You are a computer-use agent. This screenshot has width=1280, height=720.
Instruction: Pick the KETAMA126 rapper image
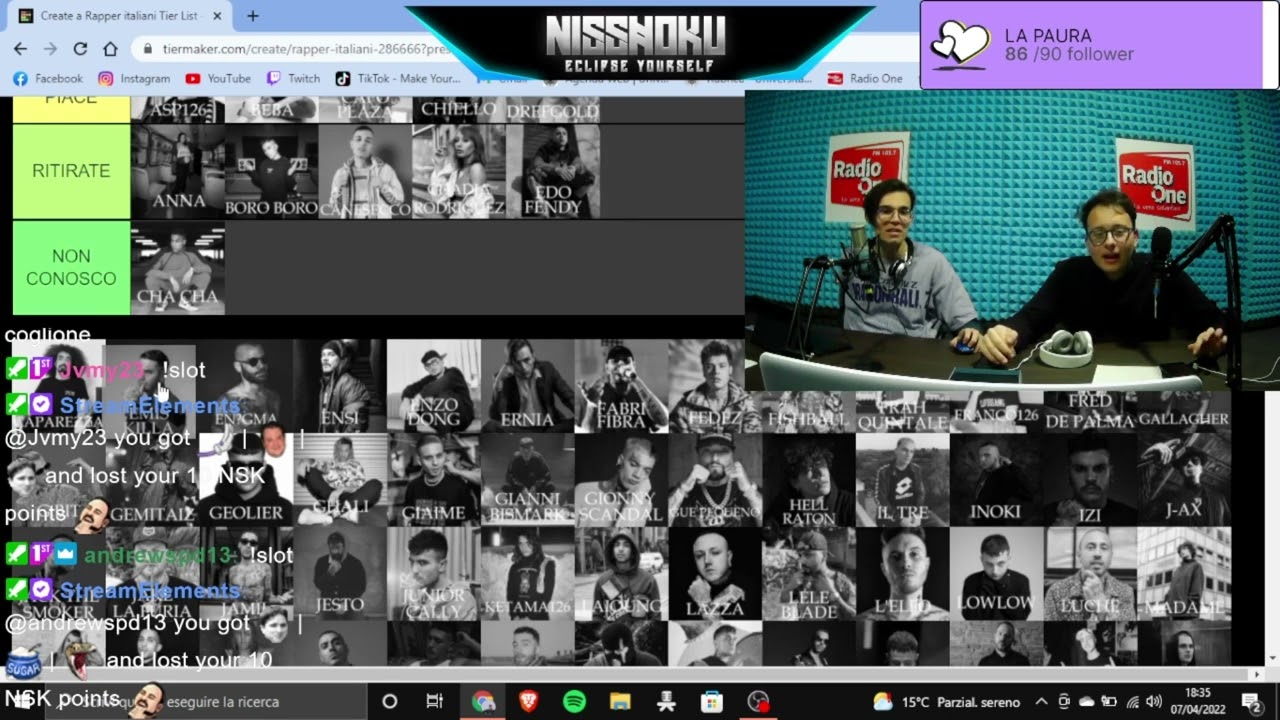pyautogui.click(x=528, y=574)
